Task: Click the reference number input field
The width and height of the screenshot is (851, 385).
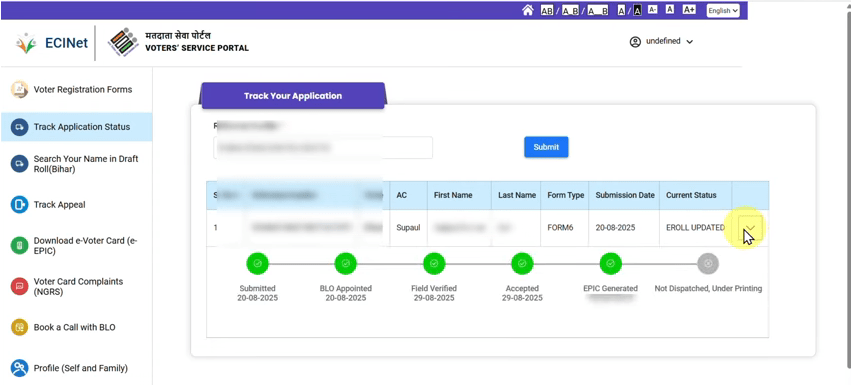Action: click(x=323, y=147)
